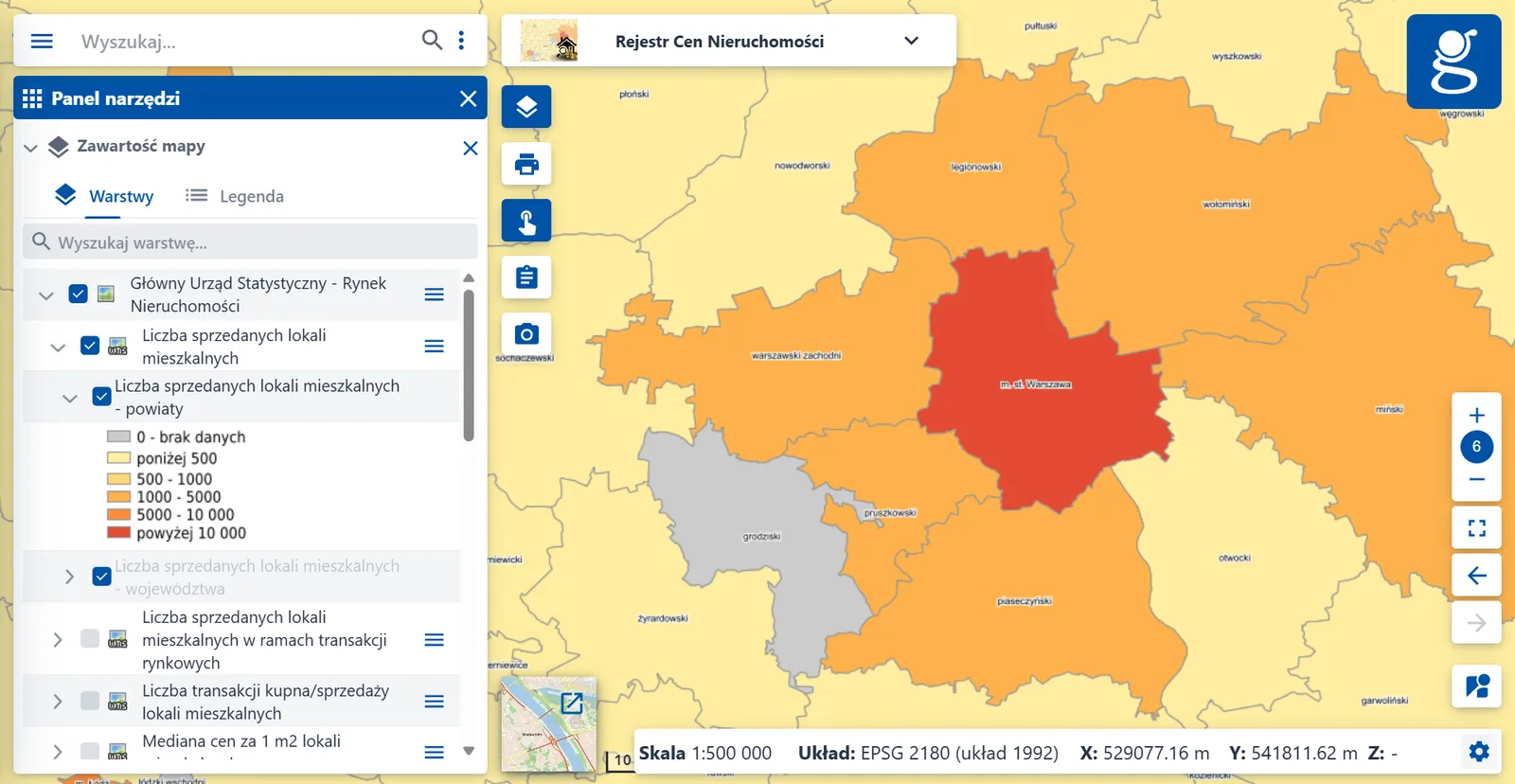Image resolution: width=1515 pixels, height=784 pixels.
Task: Open settings gear in status bar
Action: coord(1479,752)
